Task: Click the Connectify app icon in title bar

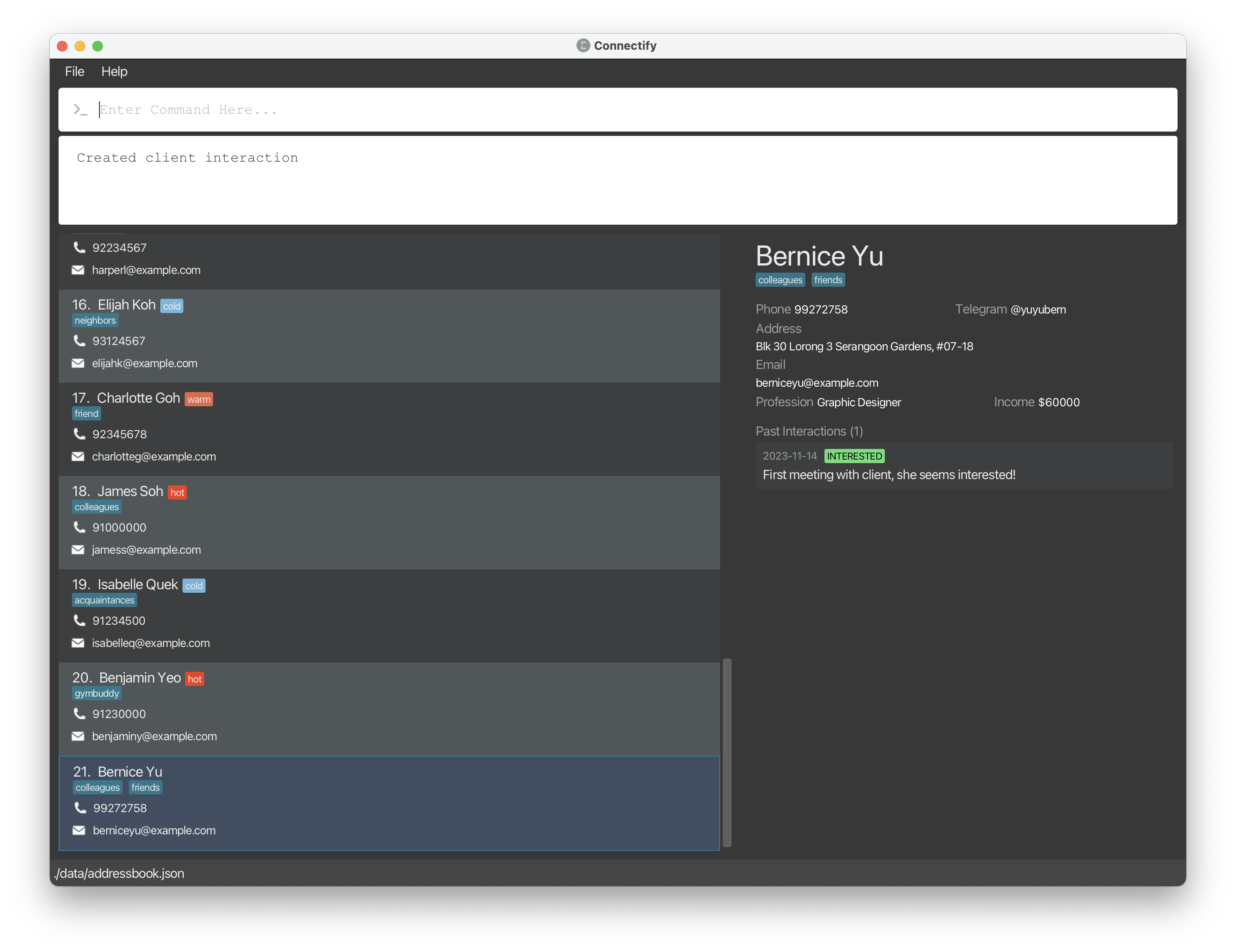Action: (x=582, y=44)
